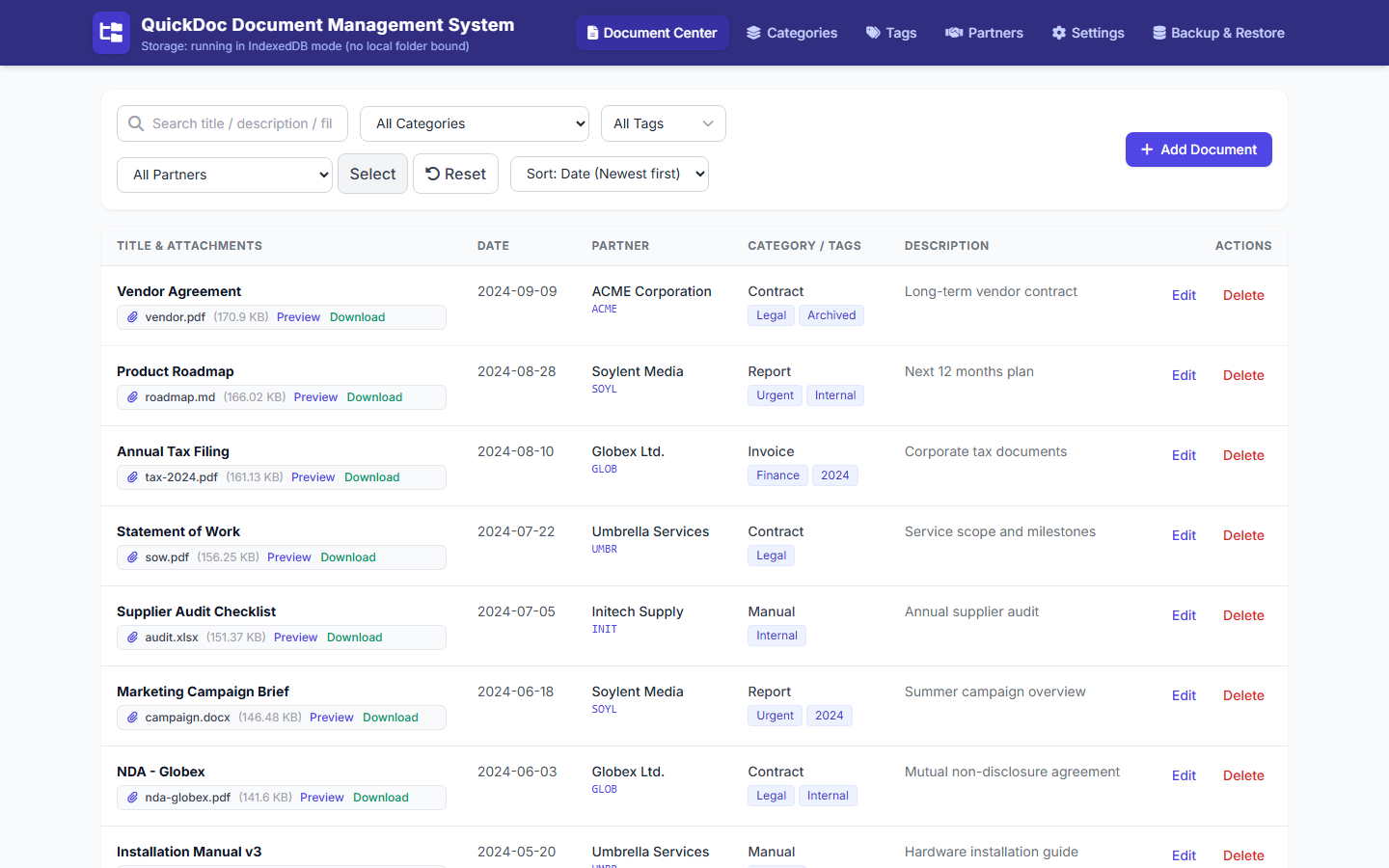
Task: Edit the Annual Tax Filing document
Action: click(1184, 455)
